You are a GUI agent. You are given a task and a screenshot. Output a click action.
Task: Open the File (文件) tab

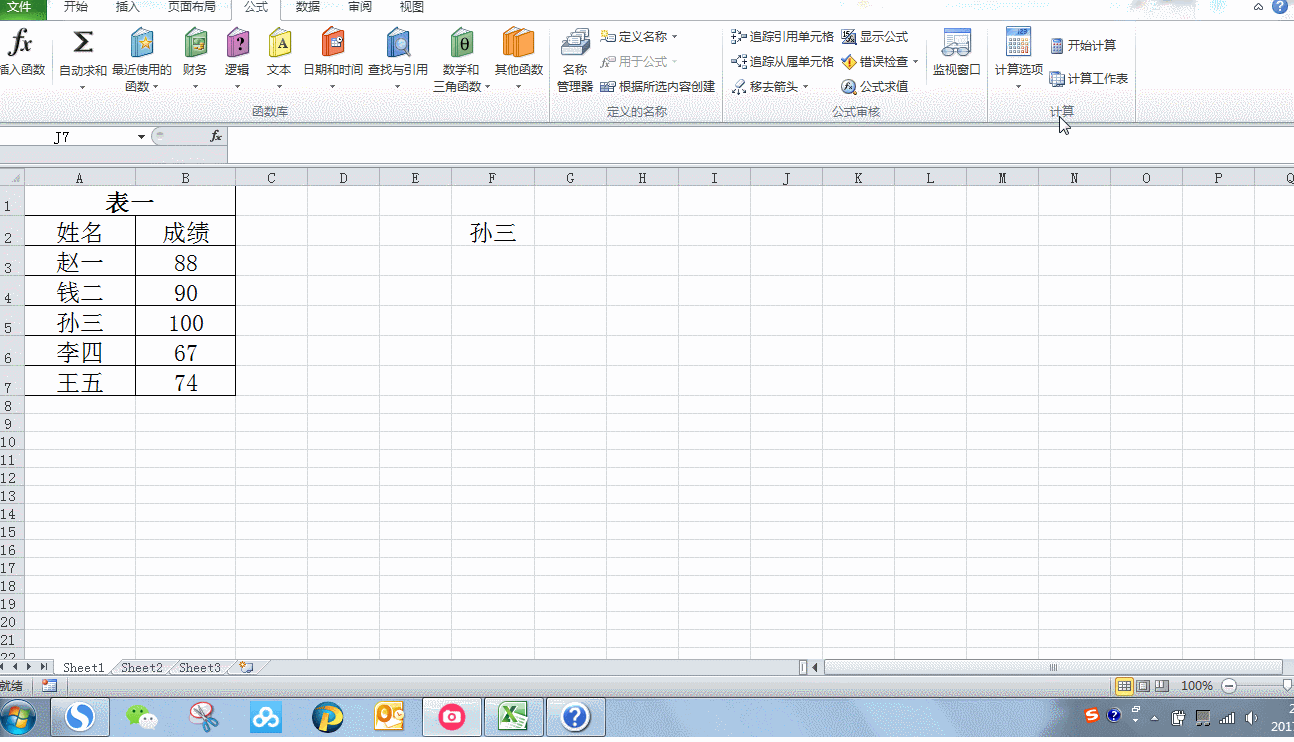point(20,7)
